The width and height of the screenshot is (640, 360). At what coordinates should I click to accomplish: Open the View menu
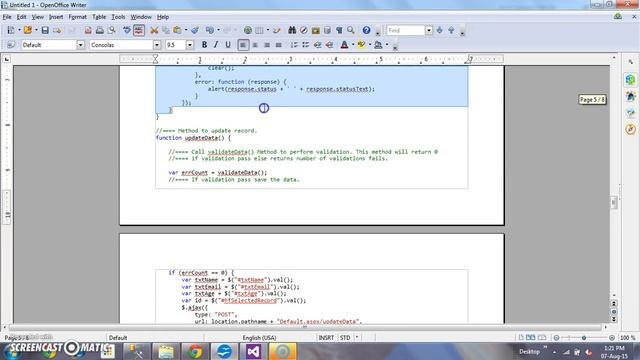(x=38, y=17)
